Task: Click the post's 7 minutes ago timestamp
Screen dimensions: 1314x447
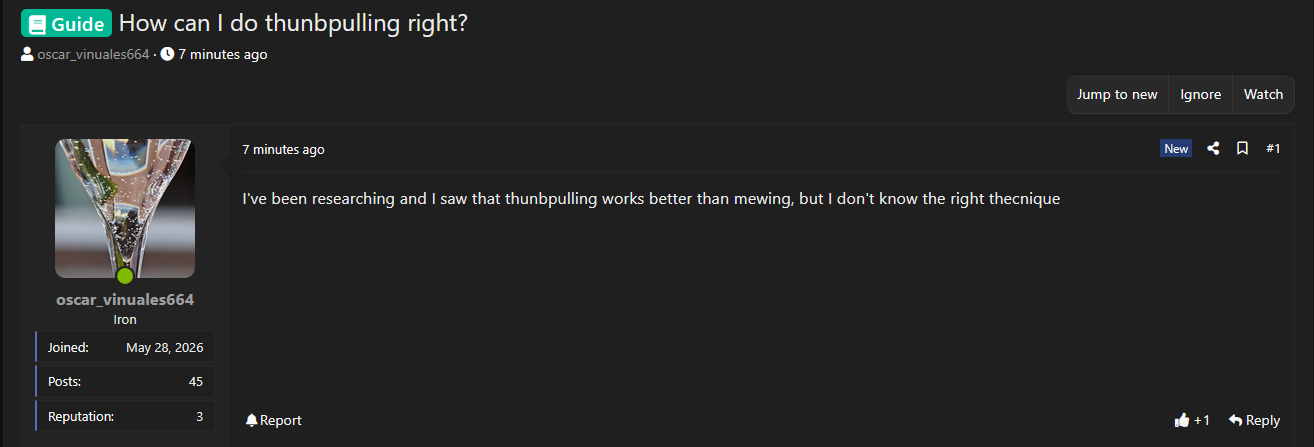Action: [x=283, y=149]
